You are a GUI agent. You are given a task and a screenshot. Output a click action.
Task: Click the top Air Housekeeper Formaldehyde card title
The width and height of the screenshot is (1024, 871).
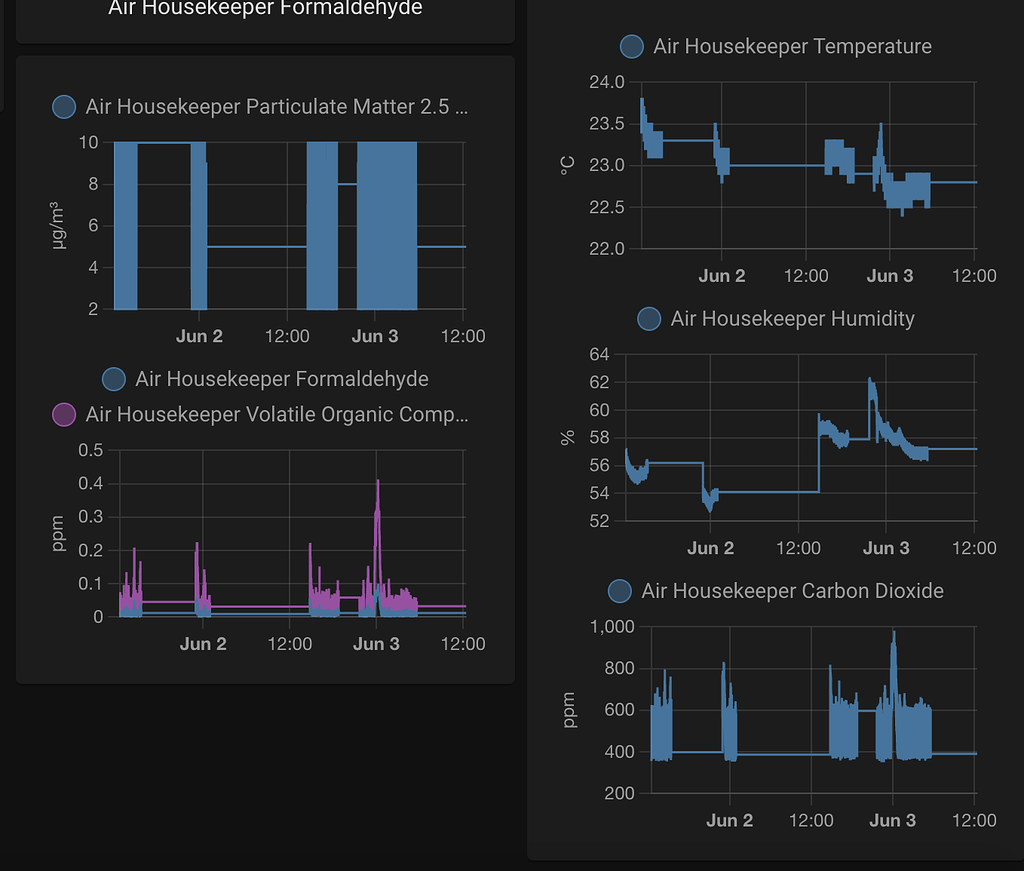click(265, 8)
